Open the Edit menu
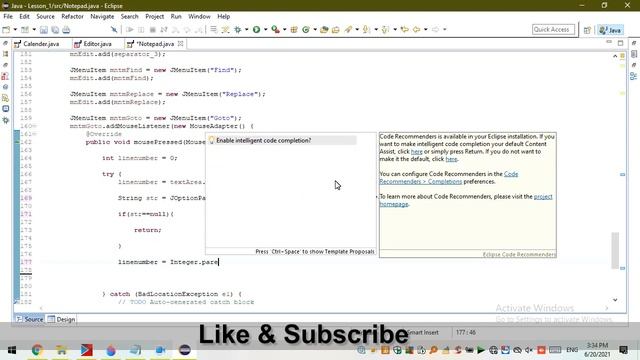This screenshot has width=640, height=360. pyautogui.click(x=24, y=16)
